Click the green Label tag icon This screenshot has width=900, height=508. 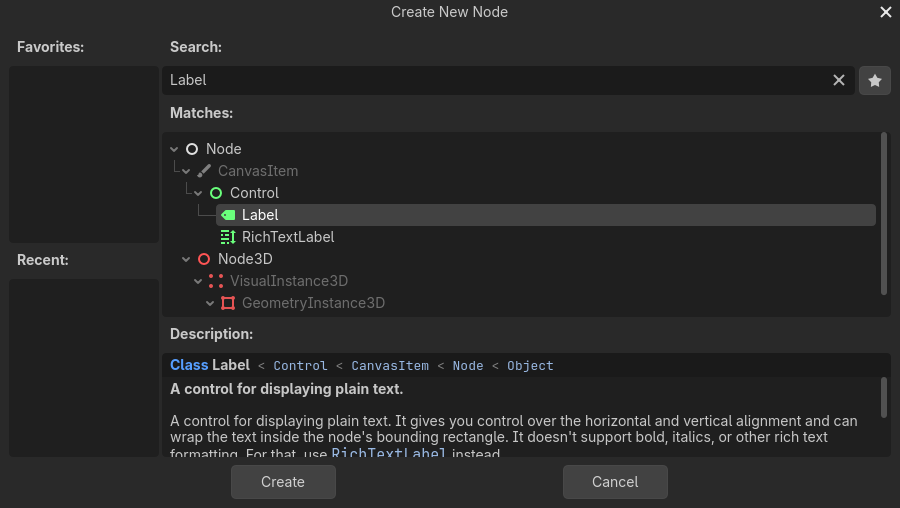coord(228,215)
